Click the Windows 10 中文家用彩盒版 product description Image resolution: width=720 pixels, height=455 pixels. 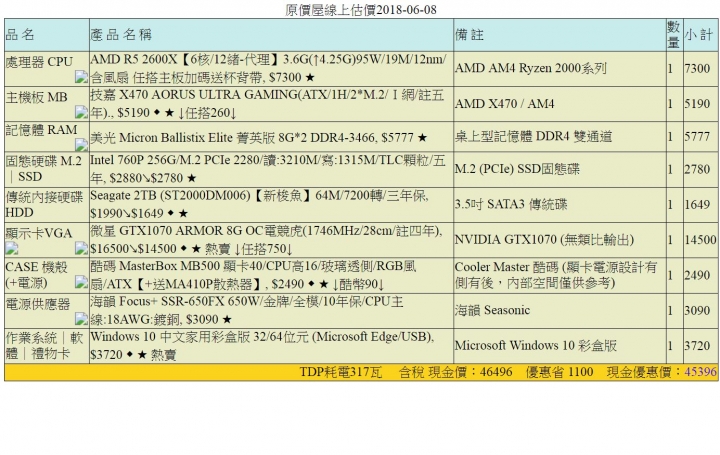[262, 345]
